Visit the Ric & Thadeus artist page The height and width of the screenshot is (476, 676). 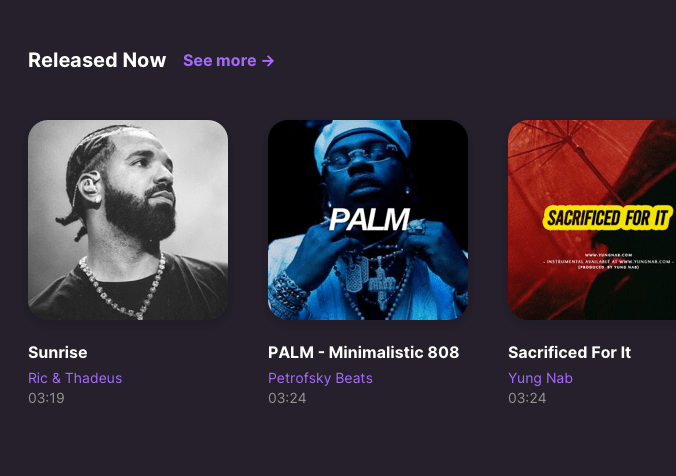pos(75,378)
